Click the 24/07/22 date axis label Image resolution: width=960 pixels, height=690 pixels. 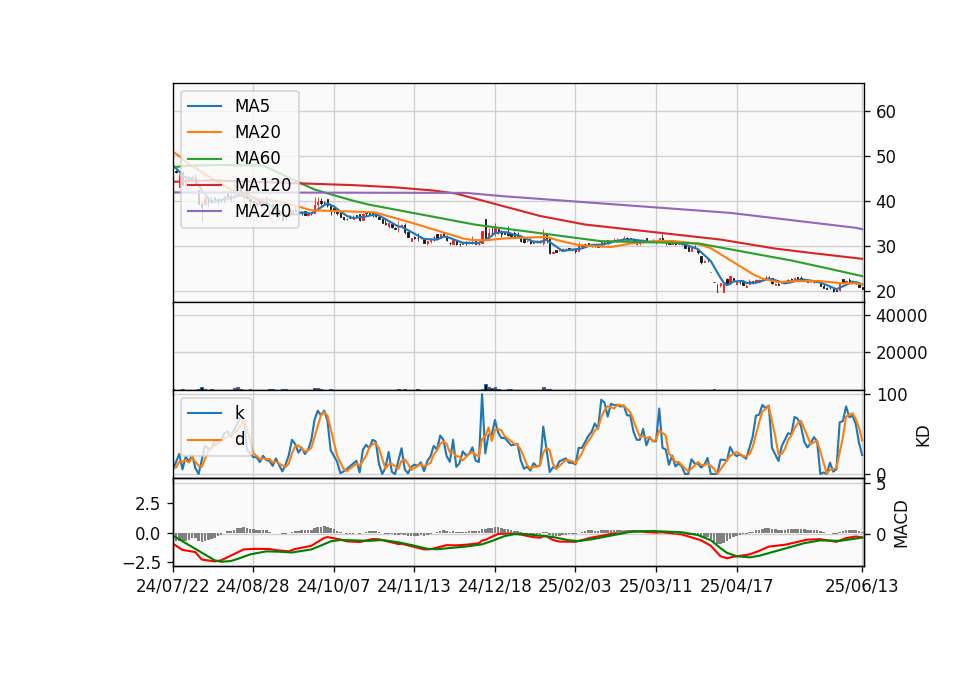173,586
